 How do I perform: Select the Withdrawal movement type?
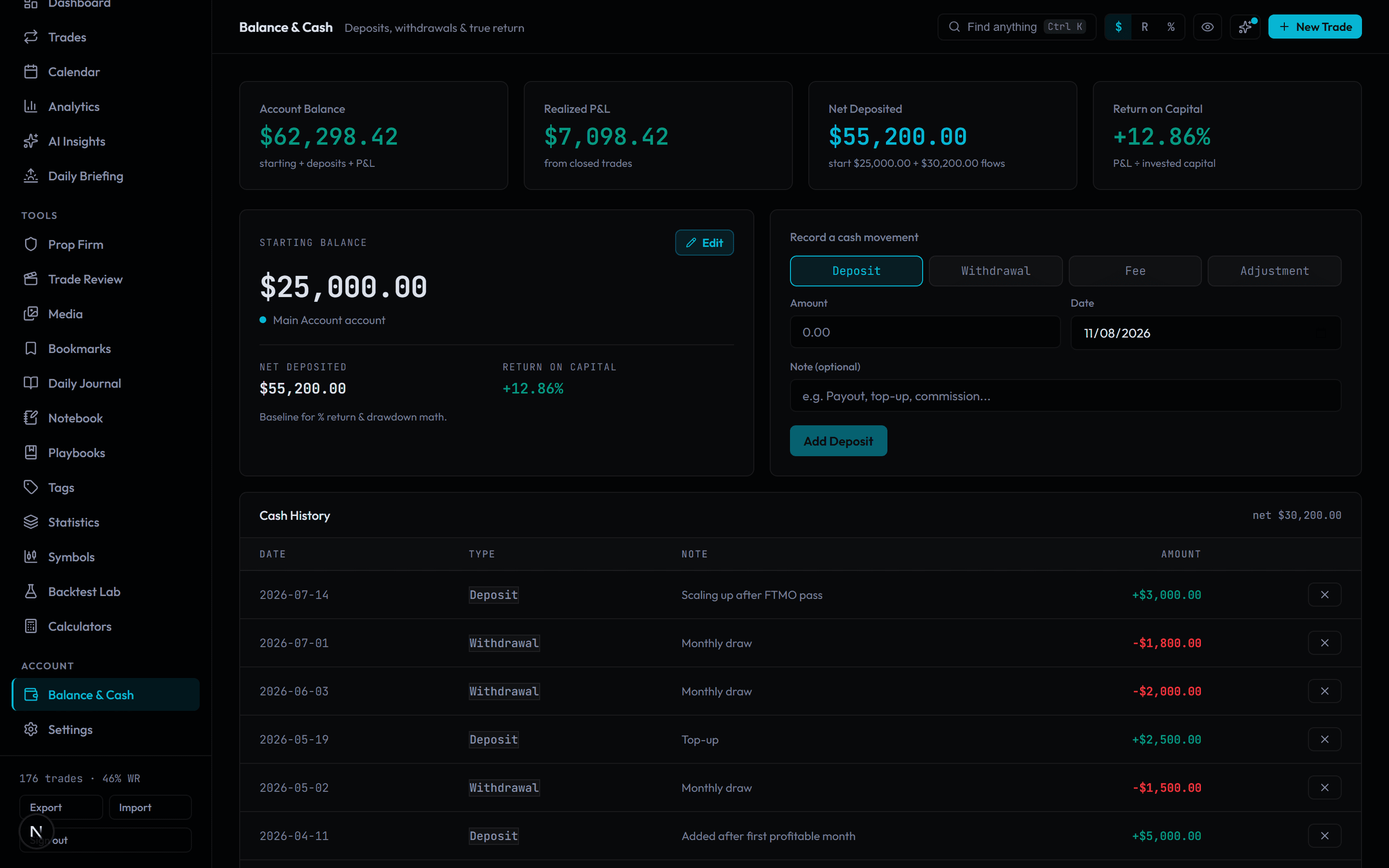coord(995,271)
